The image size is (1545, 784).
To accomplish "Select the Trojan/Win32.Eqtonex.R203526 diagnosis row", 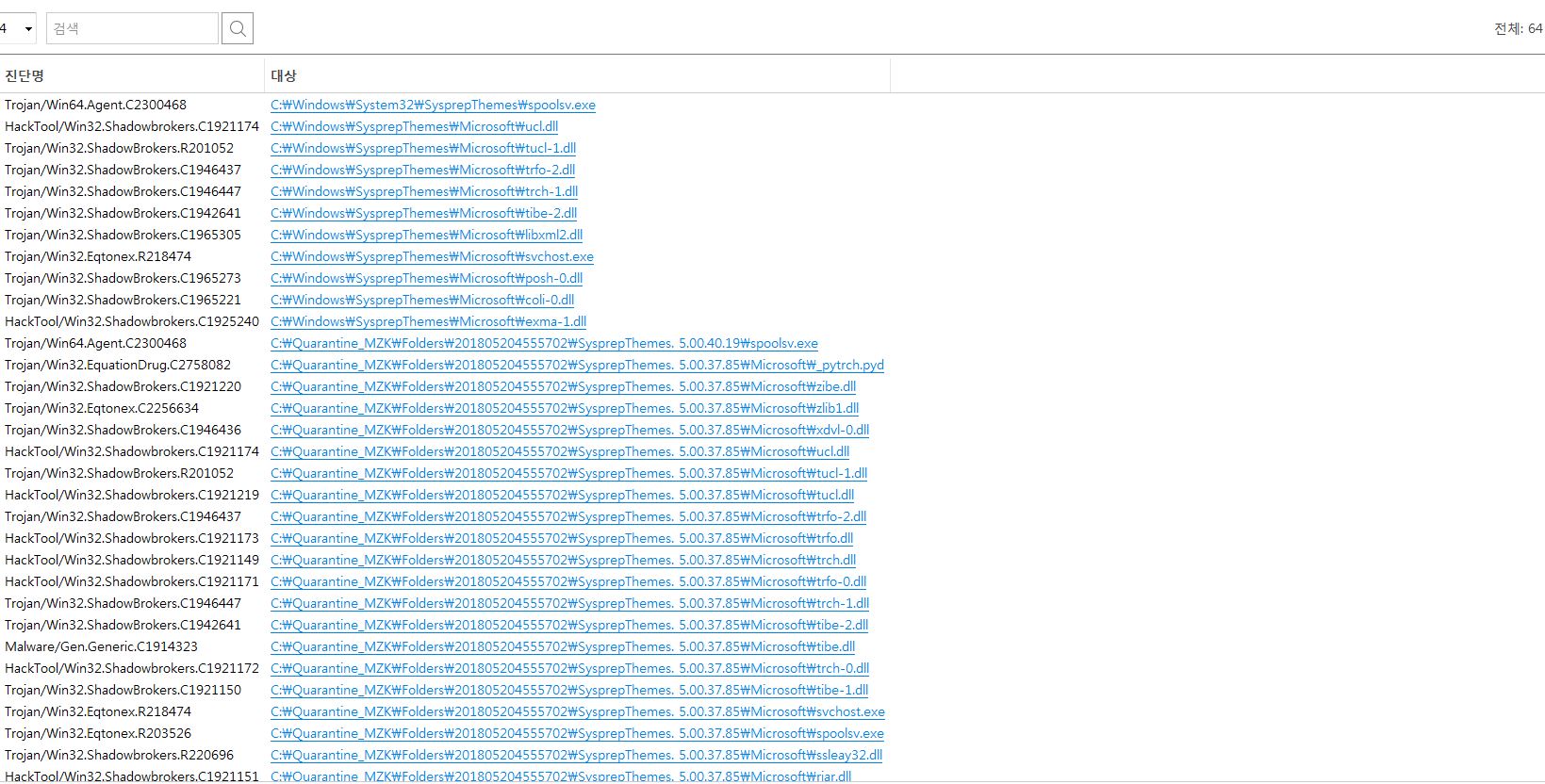I will click(x=98, y=733).
